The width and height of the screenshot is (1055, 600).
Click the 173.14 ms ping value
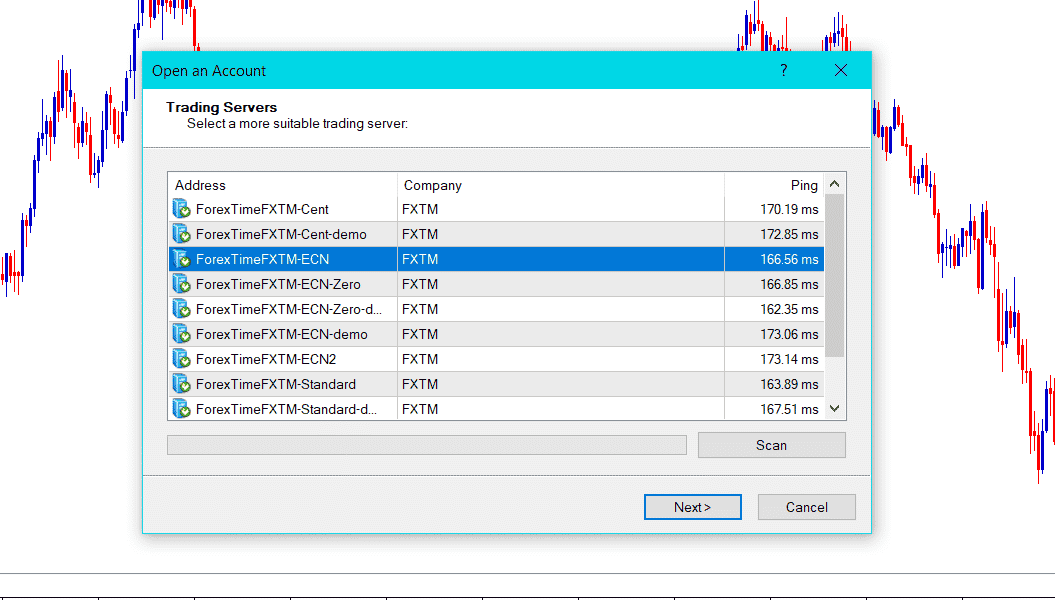(789, 359)
